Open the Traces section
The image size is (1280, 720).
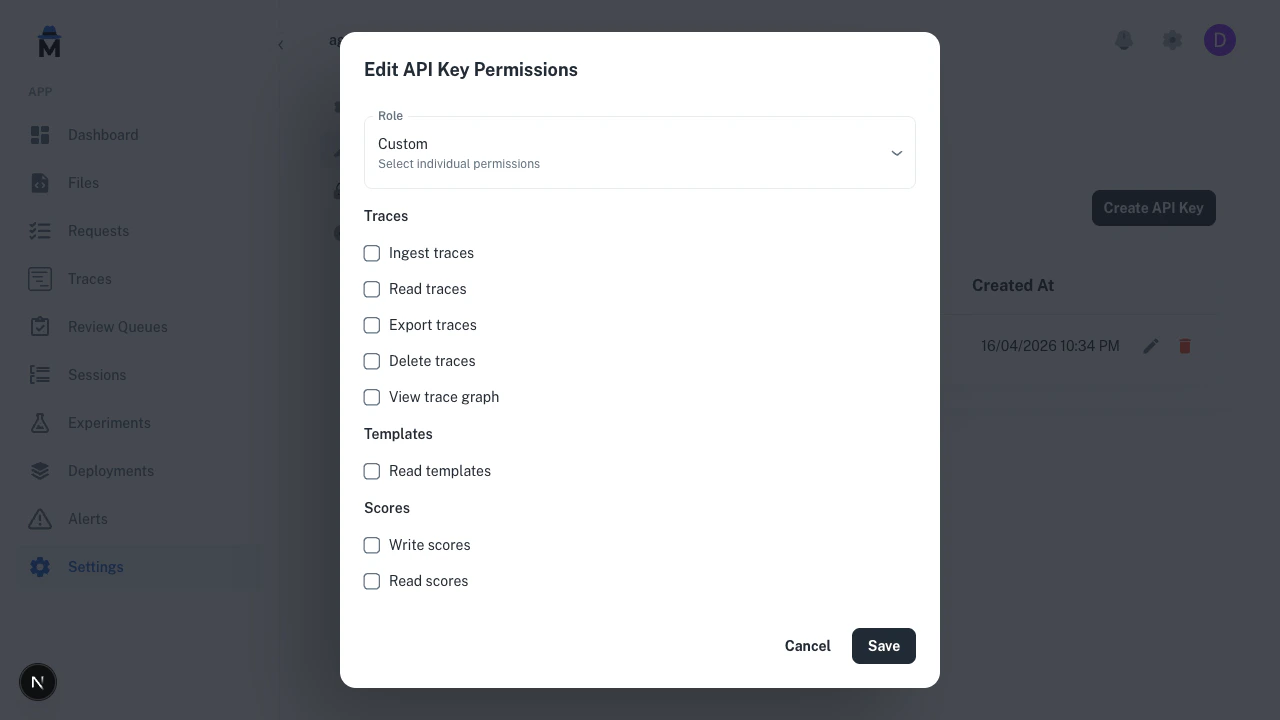(x=89, y=279)
